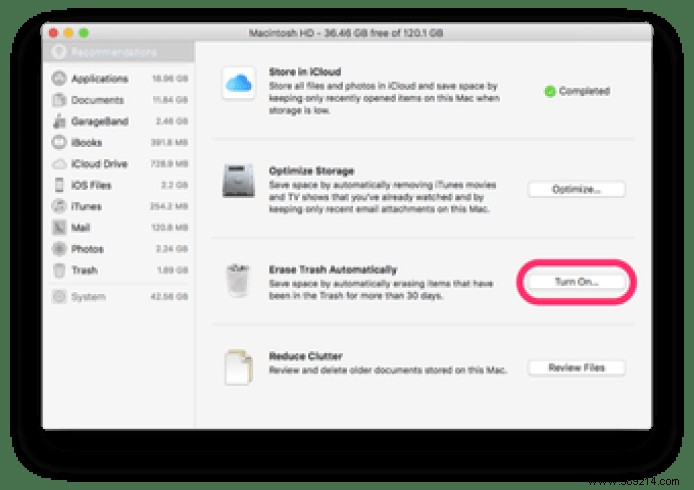Select iOS Files in the sidebar
This screenshot has width=694, height=490.
pos(119,185)
